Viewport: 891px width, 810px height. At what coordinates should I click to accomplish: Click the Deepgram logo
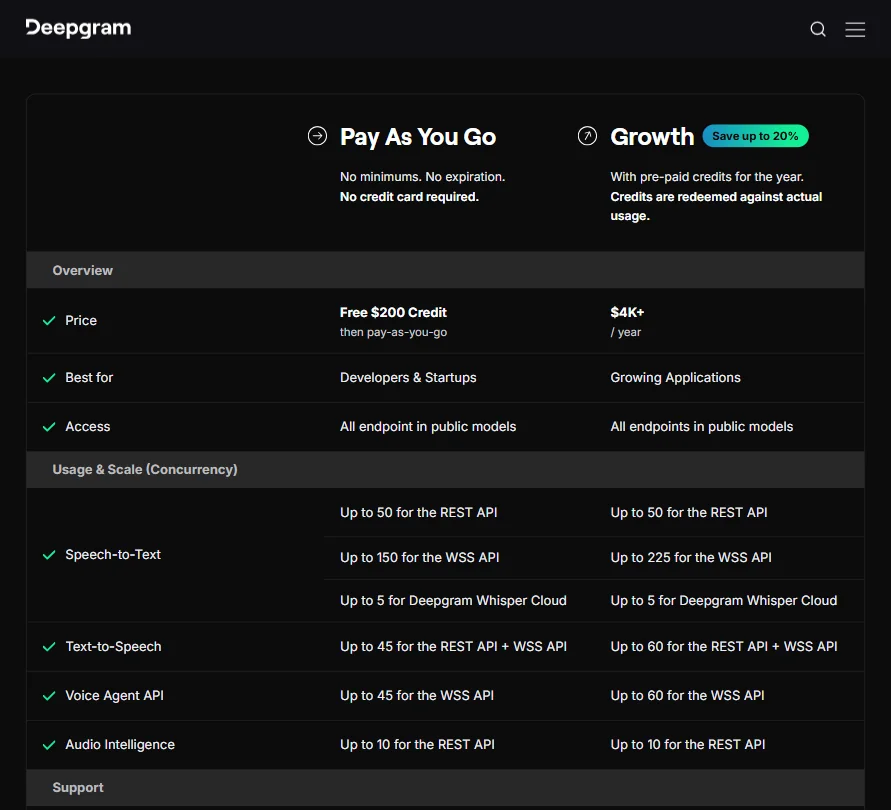pyautogui.click(x=78, y=28)
